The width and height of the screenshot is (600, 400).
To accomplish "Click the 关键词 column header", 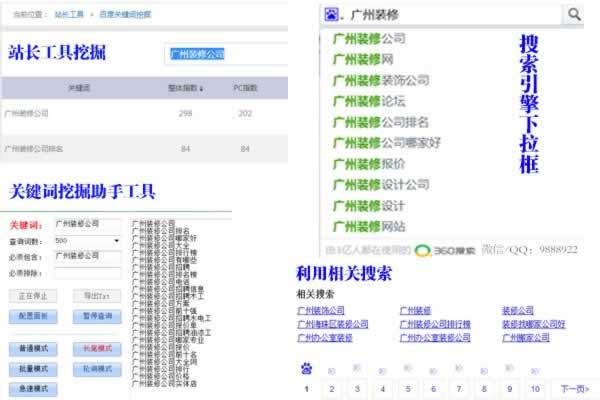I will click(x=79, y=88).
